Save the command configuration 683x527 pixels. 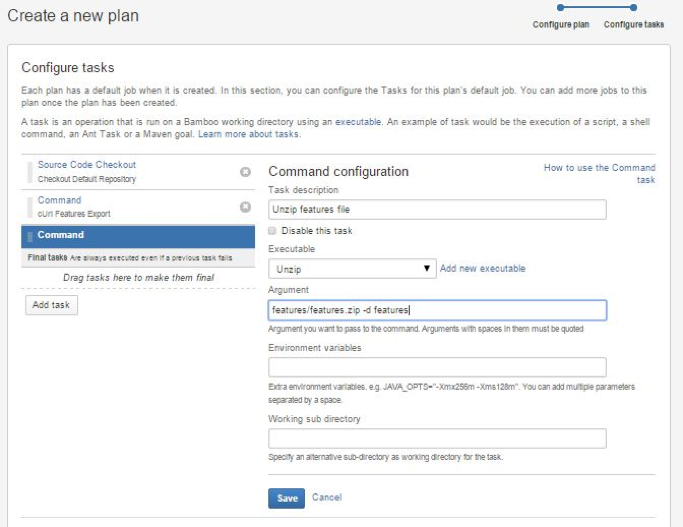287,498
